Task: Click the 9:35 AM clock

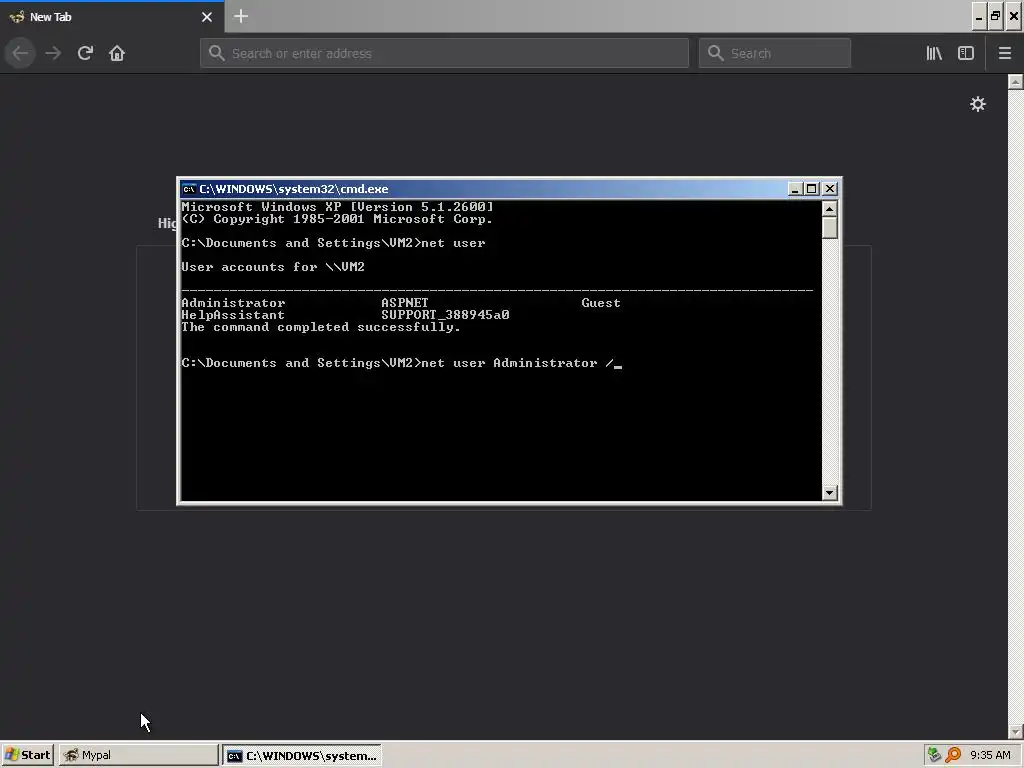Action: (x=990, y=755)
